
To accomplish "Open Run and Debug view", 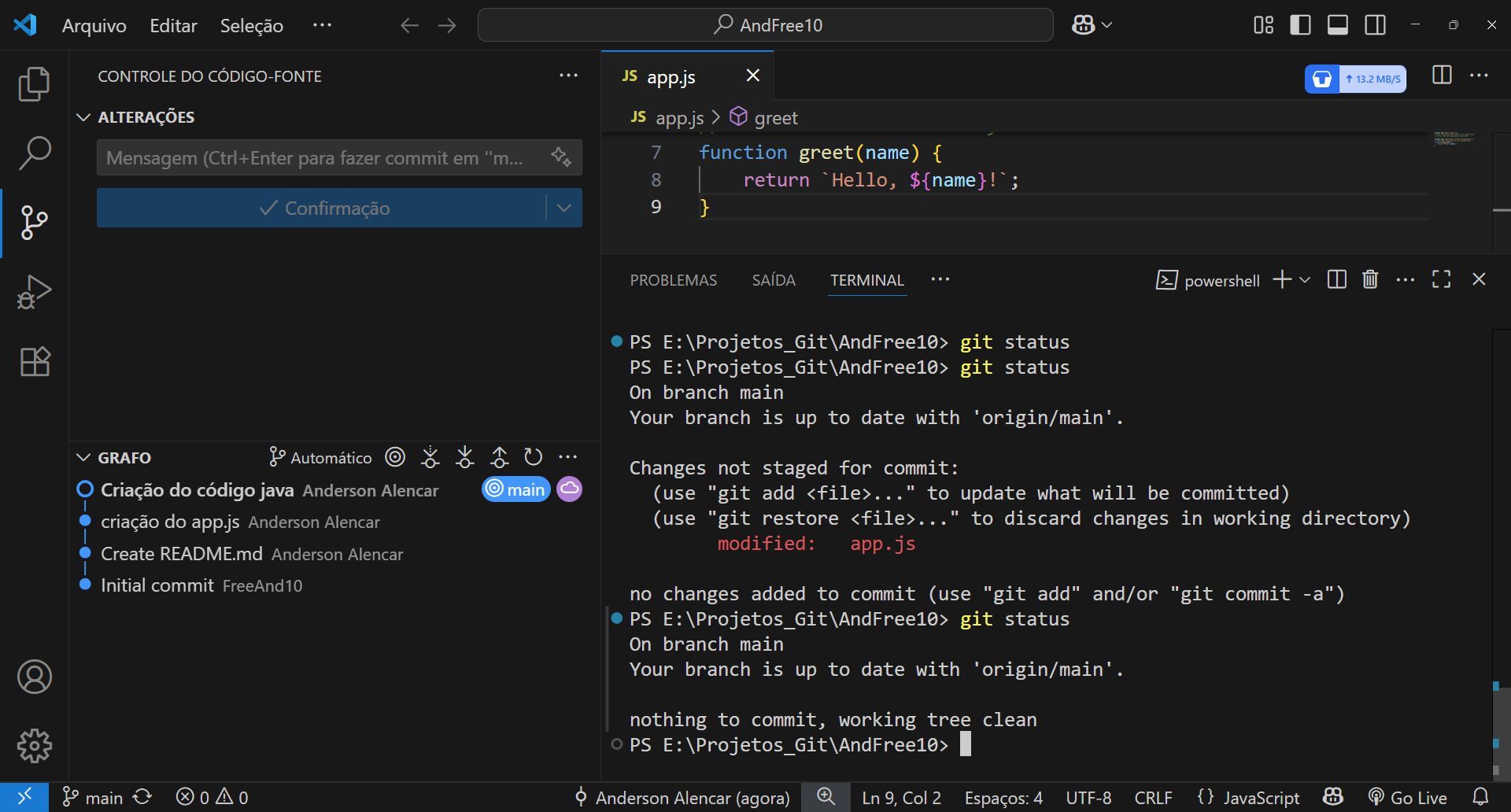I will [x=34, y=292].
